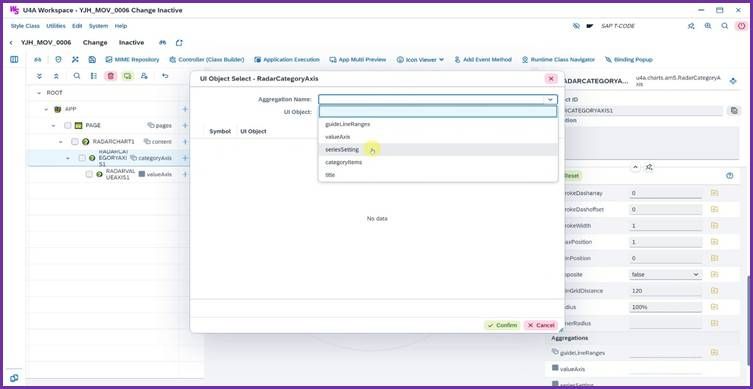The height and width of the screenshot is (389, 753).
Task: Select categoryItems from the dropdown list
Action: point(438,162)
